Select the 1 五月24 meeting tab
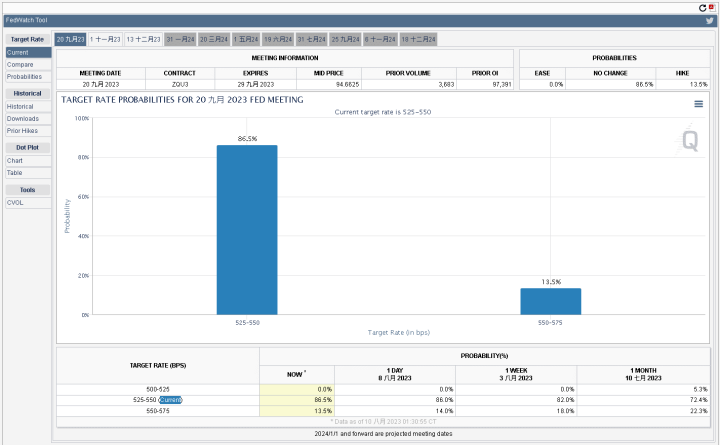Viewport: 720px width, 445px height. point(246,39)
